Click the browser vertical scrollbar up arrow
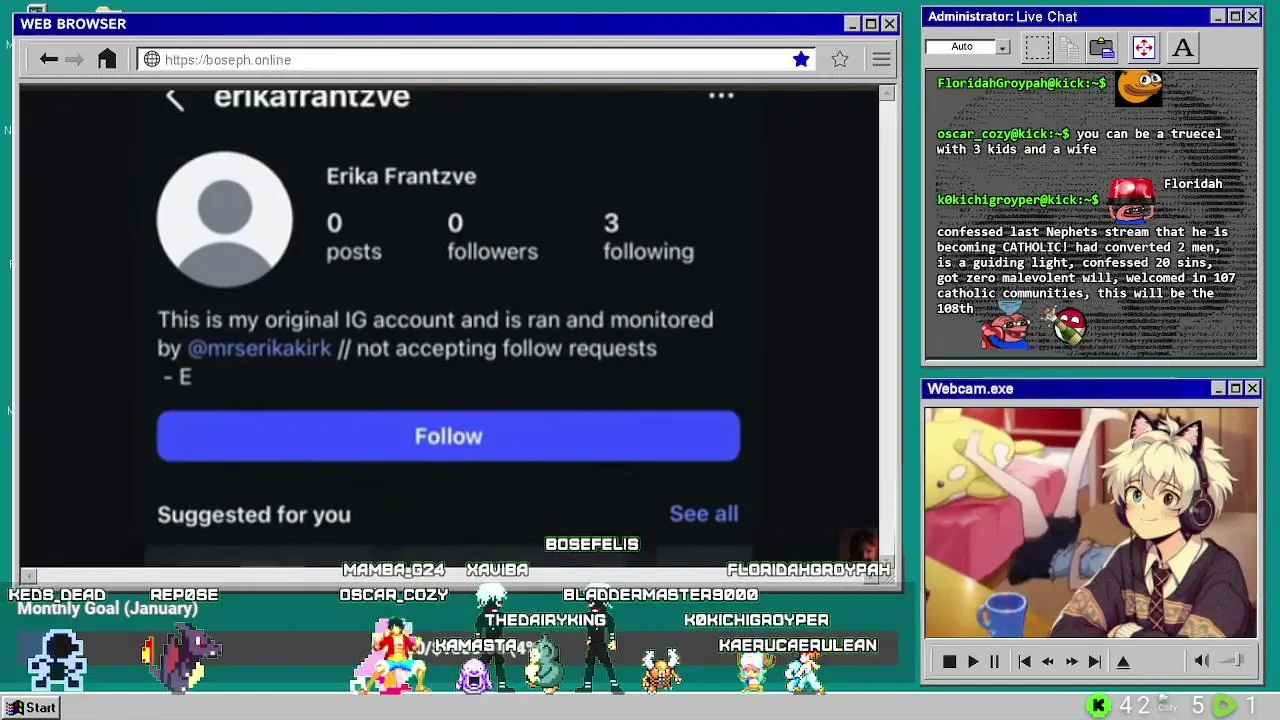The width and height of the screenshot is (1280, 720). click(887, 93)
